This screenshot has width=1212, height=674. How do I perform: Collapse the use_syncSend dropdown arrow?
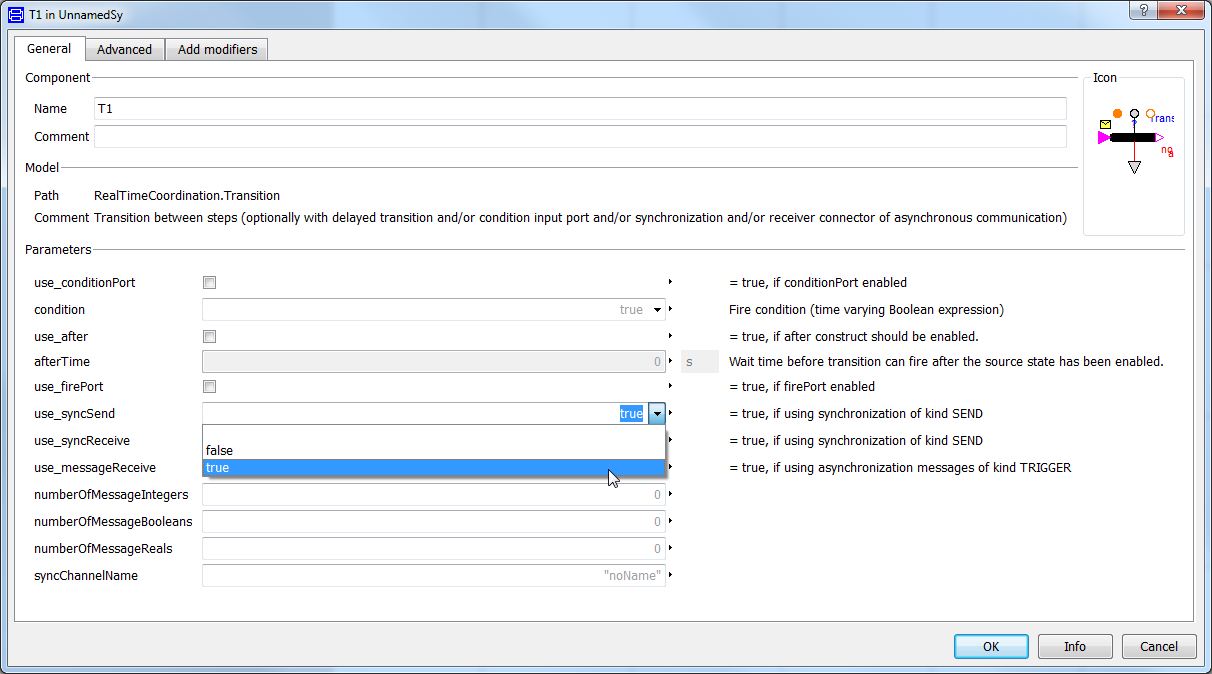[656, 414]
